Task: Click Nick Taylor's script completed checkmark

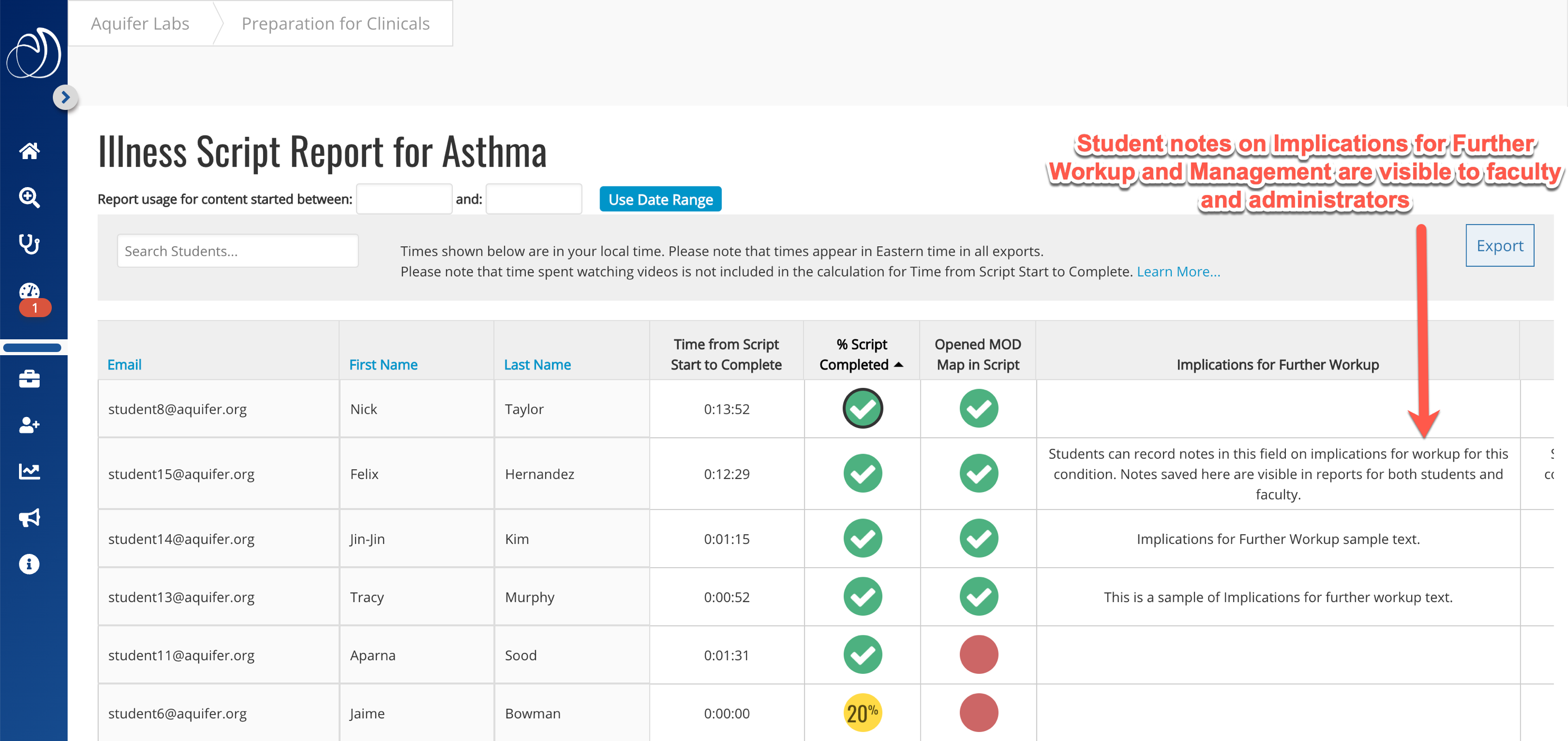Action: [x=863, y=409]
